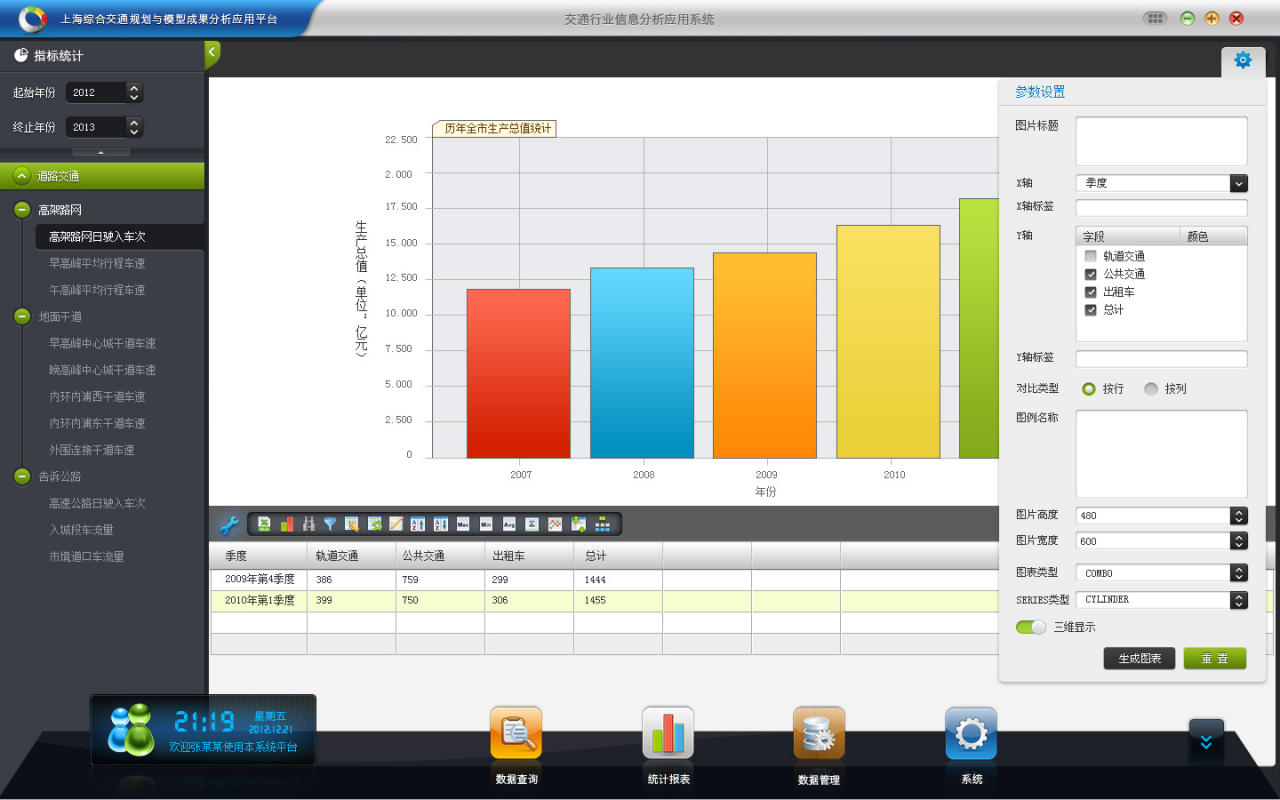Click the green 重置 button
This screenshot has height=800, width=1280.
coord(1214,658)
